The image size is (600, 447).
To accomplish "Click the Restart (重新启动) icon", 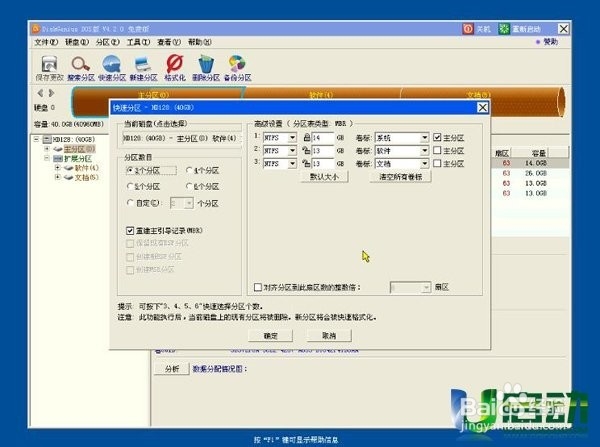I will (504, 29).
